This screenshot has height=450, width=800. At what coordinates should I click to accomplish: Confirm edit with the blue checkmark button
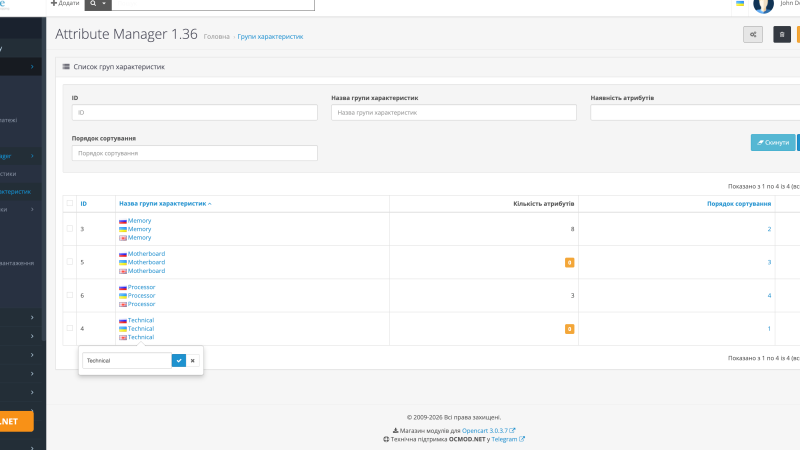(x=179, y=361)
